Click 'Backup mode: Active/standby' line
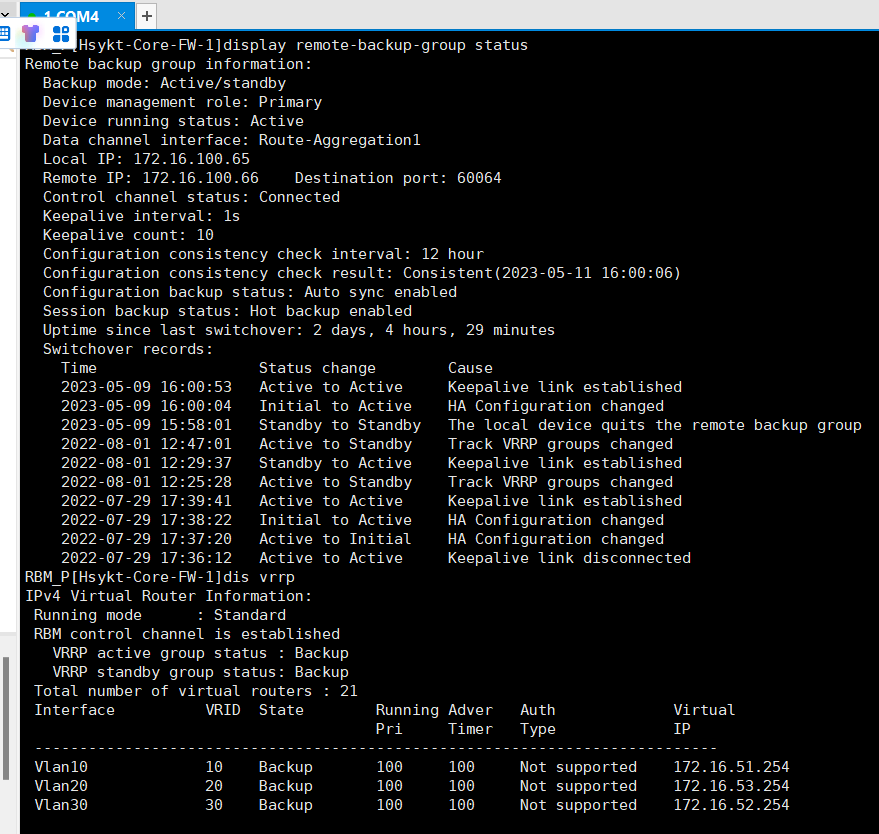 [164, 83]
